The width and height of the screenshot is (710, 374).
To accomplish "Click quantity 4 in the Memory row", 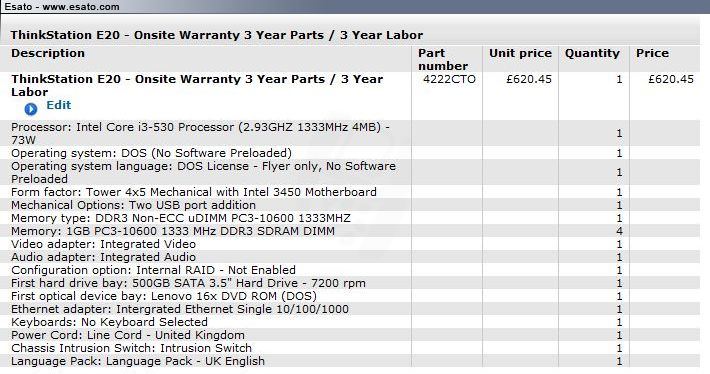I will click(x=619, y=231).
